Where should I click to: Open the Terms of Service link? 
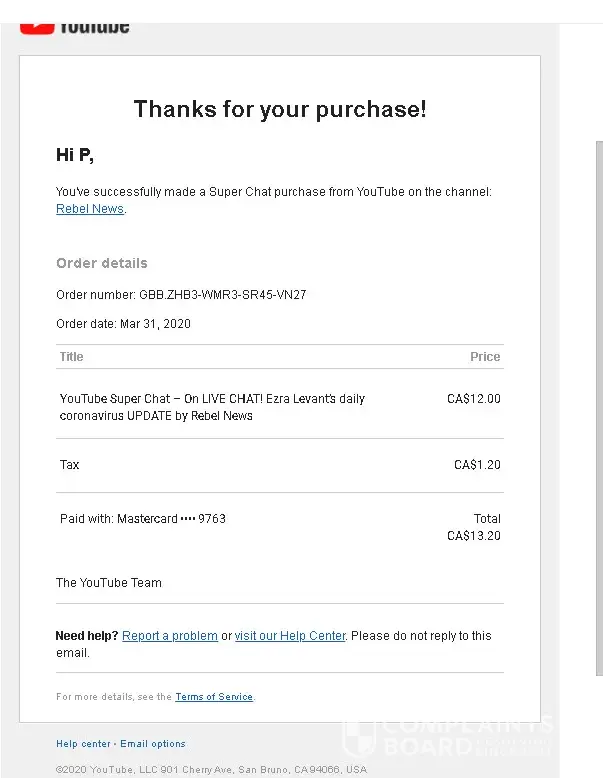pyautogui.click(x=214, y=697)
